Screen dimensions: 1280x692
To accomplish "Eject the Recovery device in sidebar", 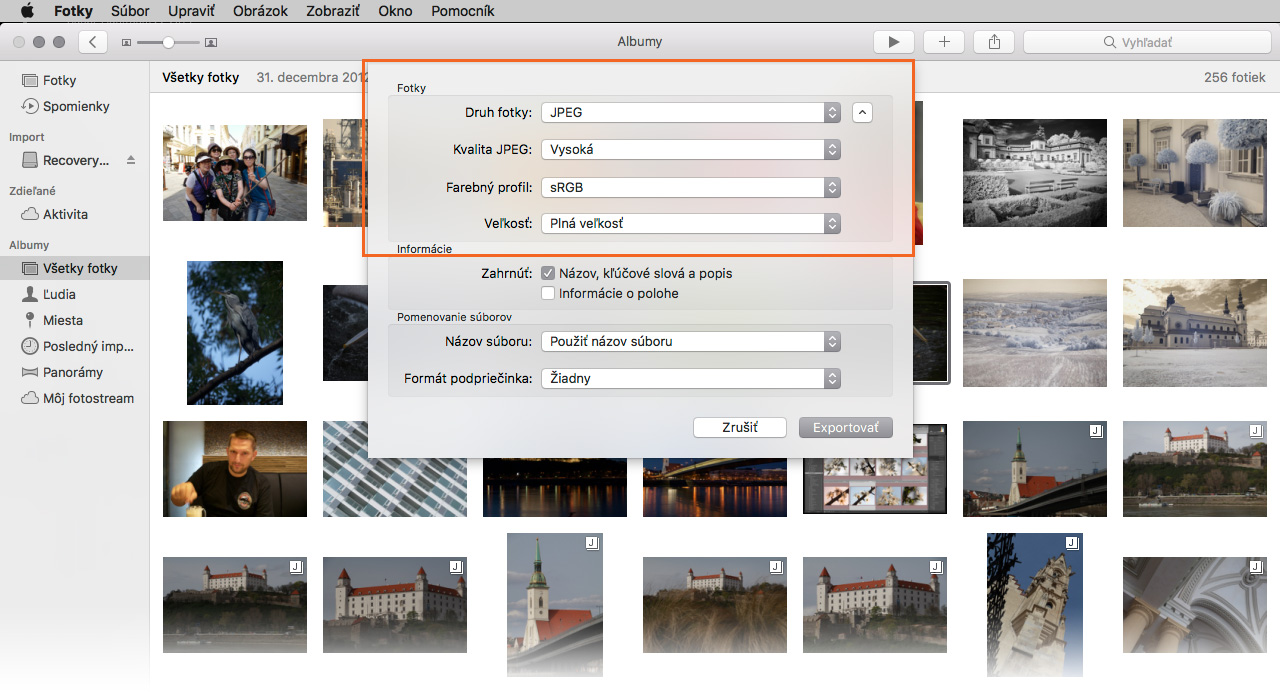I will point(131,161).
